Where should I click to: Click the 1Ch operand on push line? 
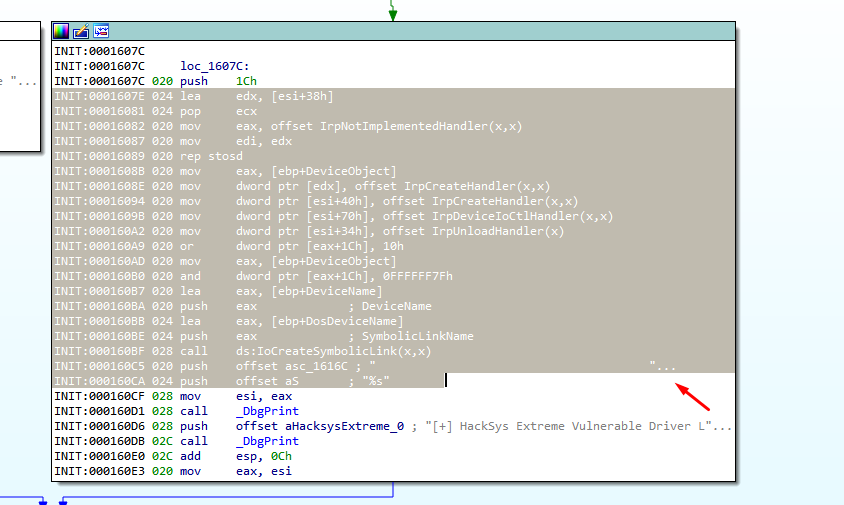point(245,81)
